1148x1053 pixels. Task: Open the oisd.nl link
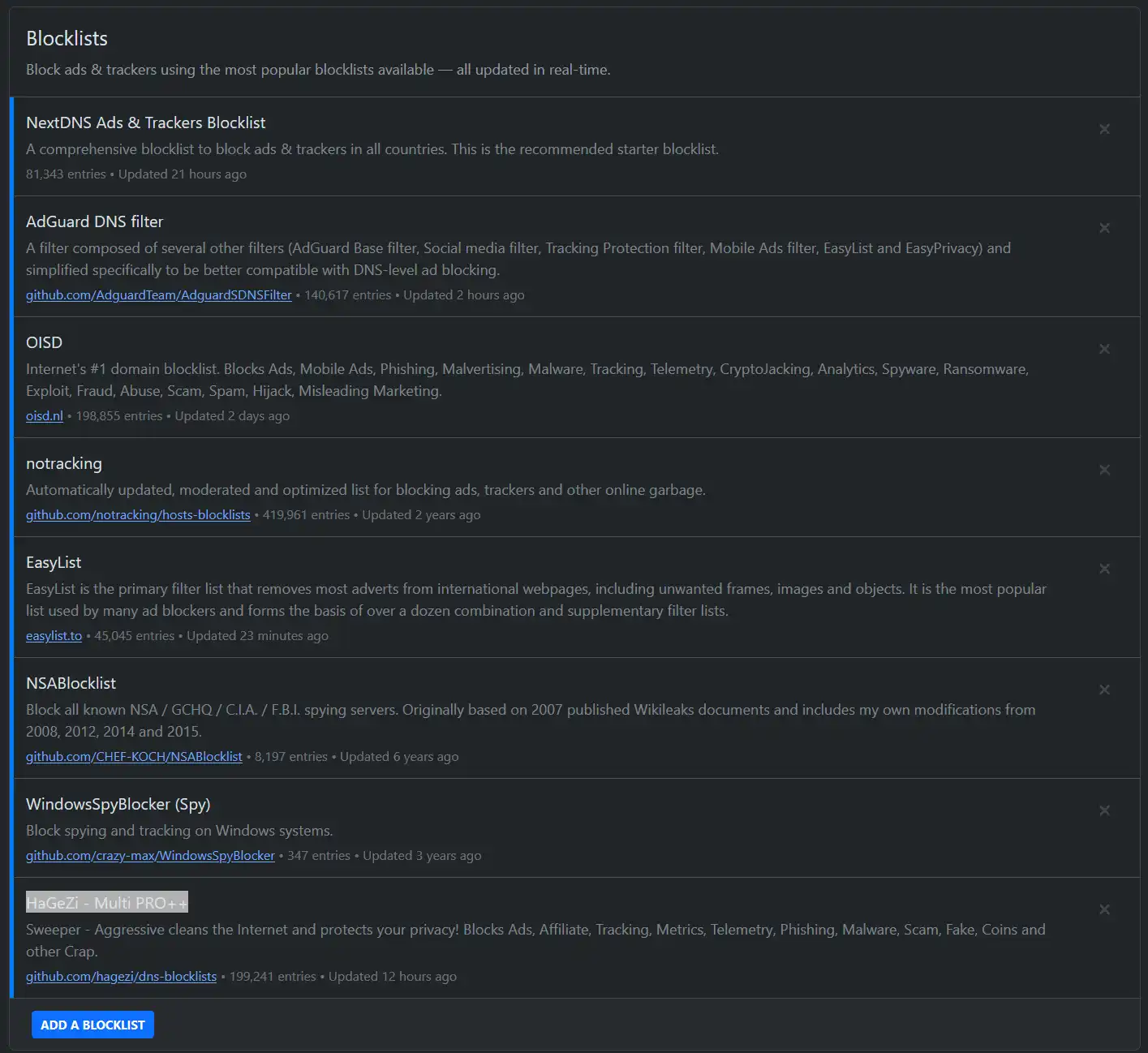point(45,416)
